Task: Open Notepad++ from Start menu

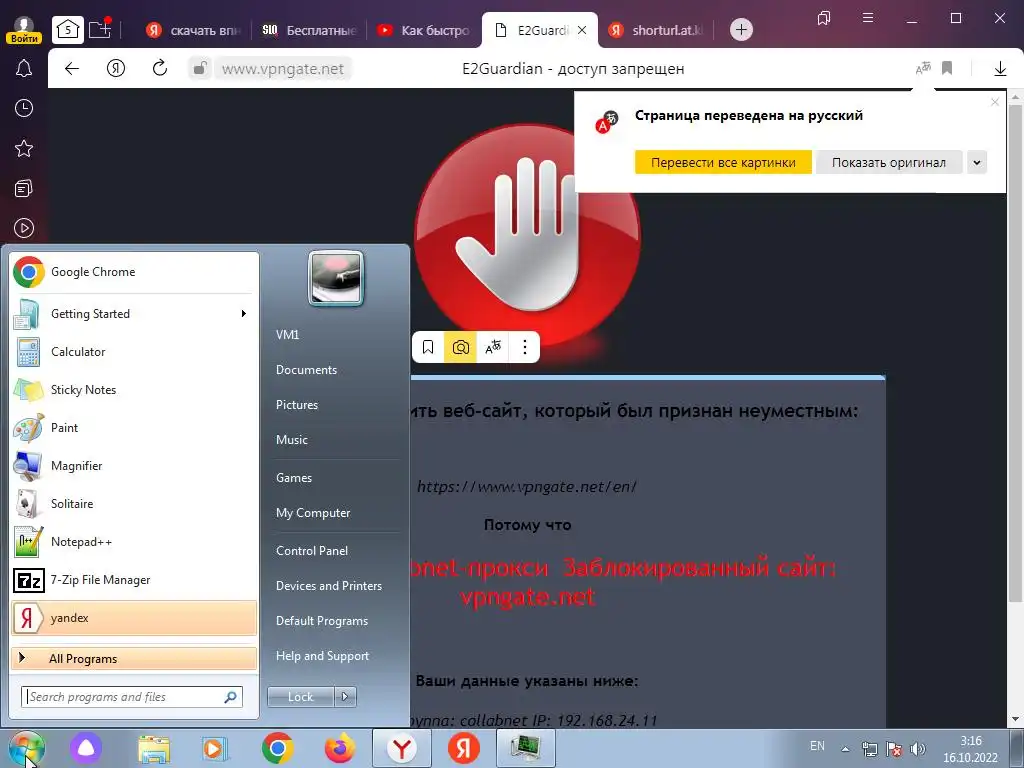Action: coord(134,542)
